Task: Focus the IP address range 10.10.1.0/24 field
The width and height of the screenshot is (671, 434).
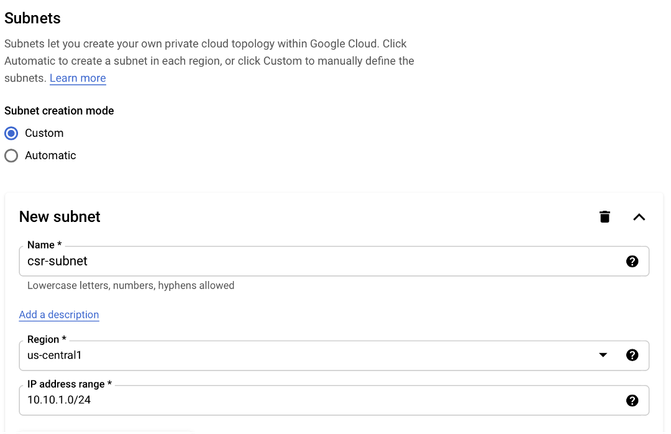Action: [x=334, y=401]
